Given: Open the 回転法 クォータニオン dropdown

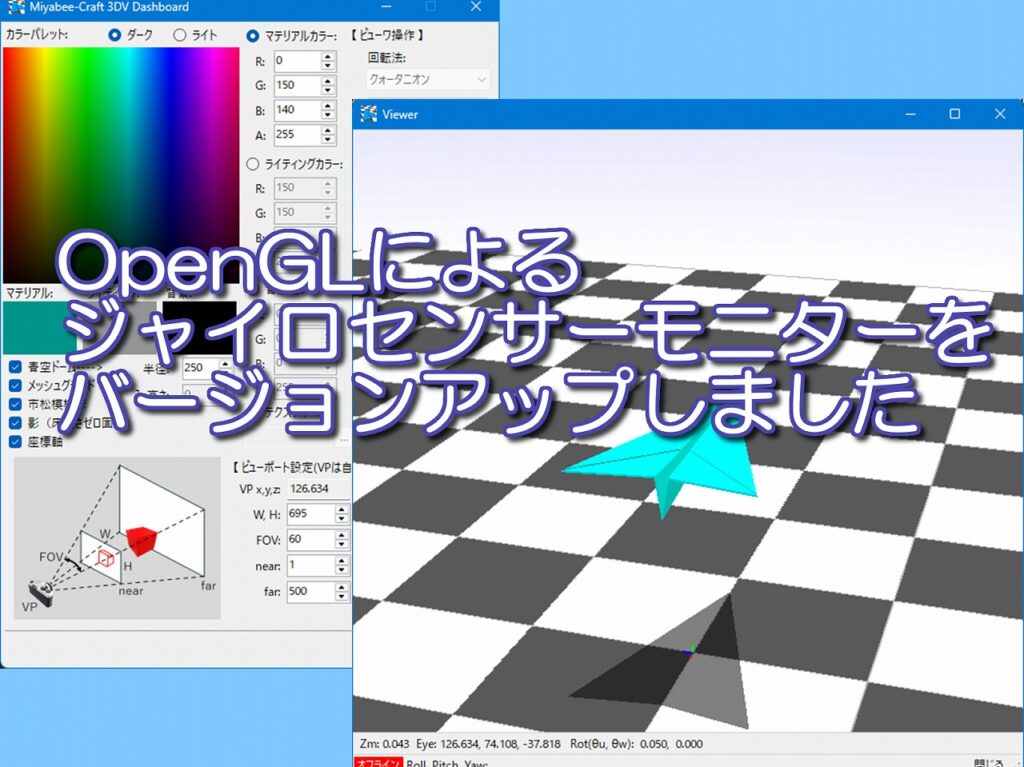Looking at the screenshot, I should (428, 80).
